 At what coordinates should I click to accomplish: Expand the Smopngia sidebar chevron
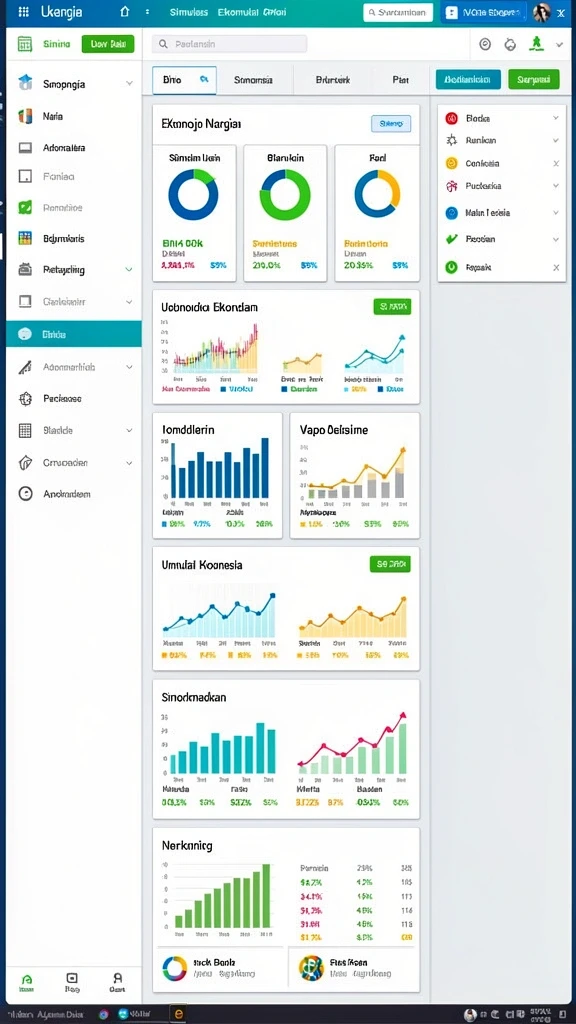[x=129, y=84]
